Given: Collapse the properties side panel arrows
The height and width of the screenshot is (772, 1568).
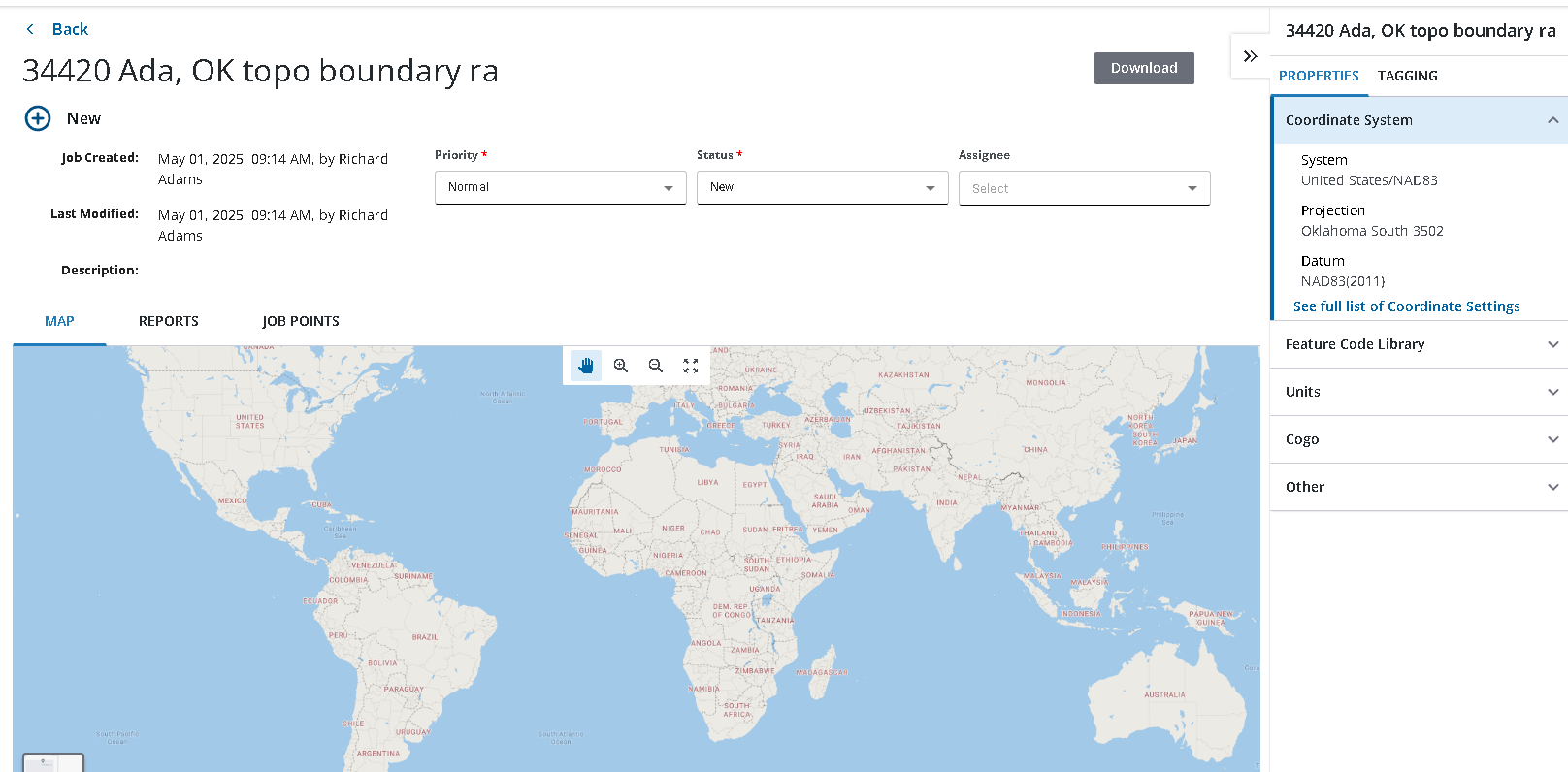Looking at the screenshot, I should [1251, 56].
